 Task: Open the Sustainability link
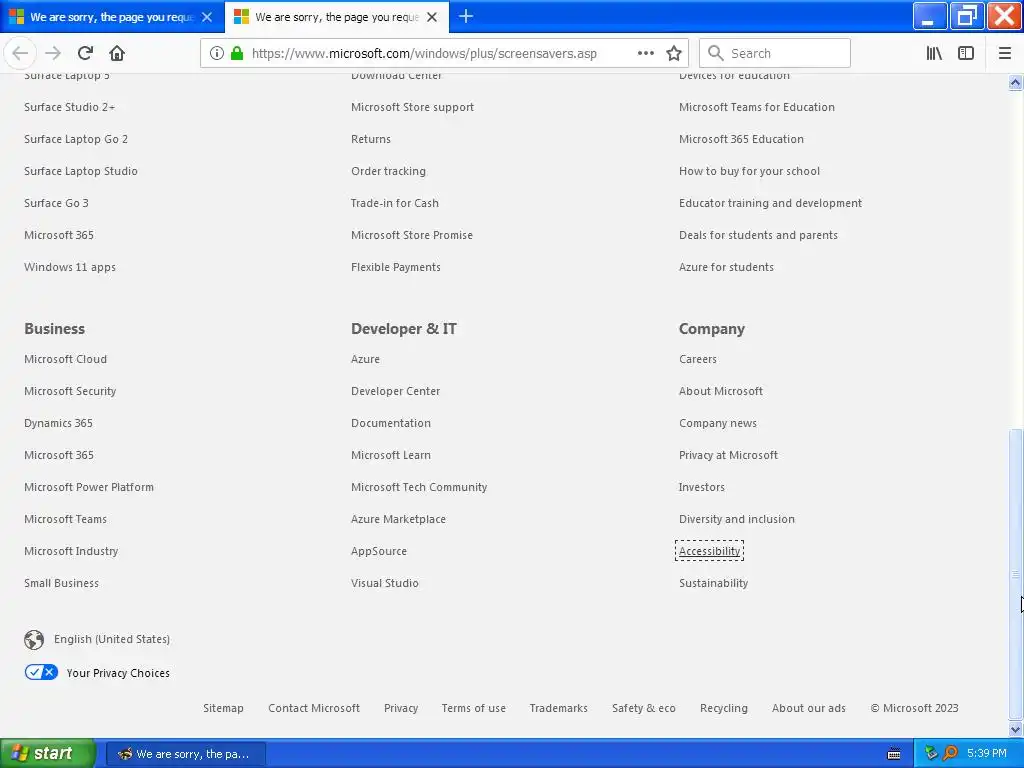click(713, 583)
